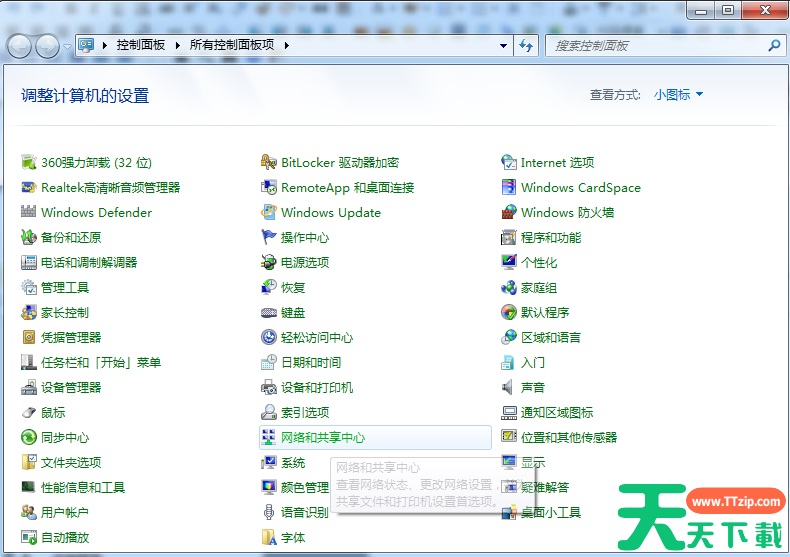Open the 用户帐户 icon
The width and height of the screenshot is (790, 557).
pos(29,513)
